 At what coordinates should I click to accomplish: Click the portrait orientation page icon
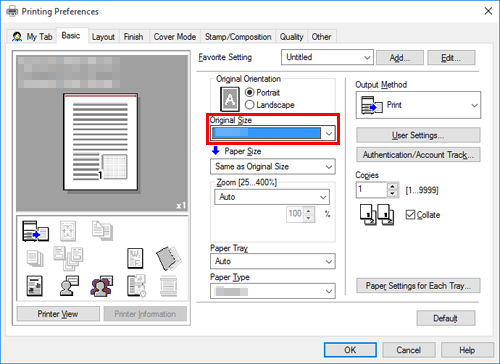pos(230,99)
